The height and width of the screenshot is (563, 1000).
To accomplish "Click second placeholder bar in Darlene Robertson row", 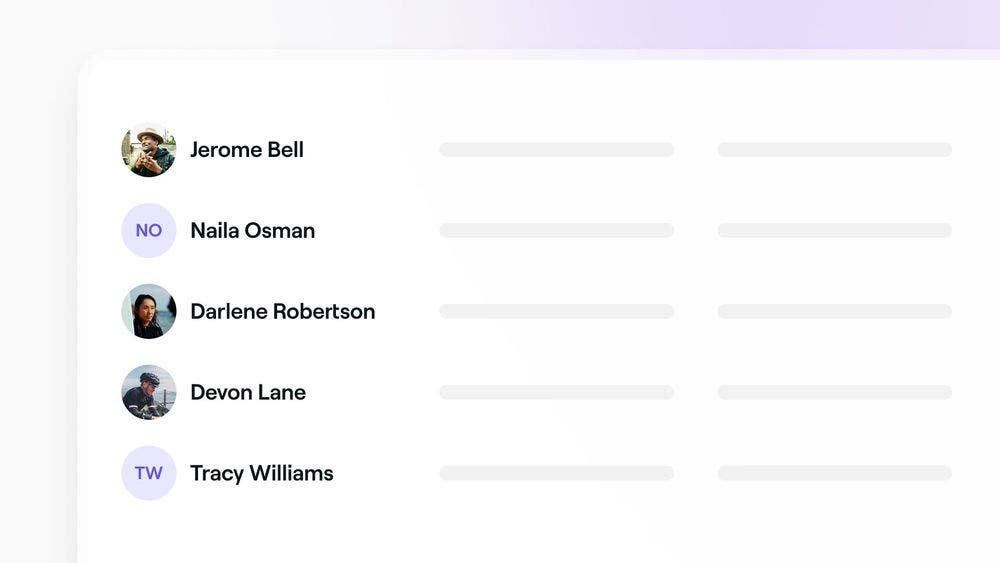I will point(834,312).
